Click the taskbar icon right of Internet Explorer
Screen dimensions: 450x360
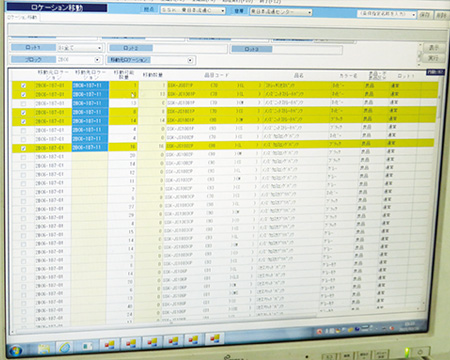click(87, 346)
